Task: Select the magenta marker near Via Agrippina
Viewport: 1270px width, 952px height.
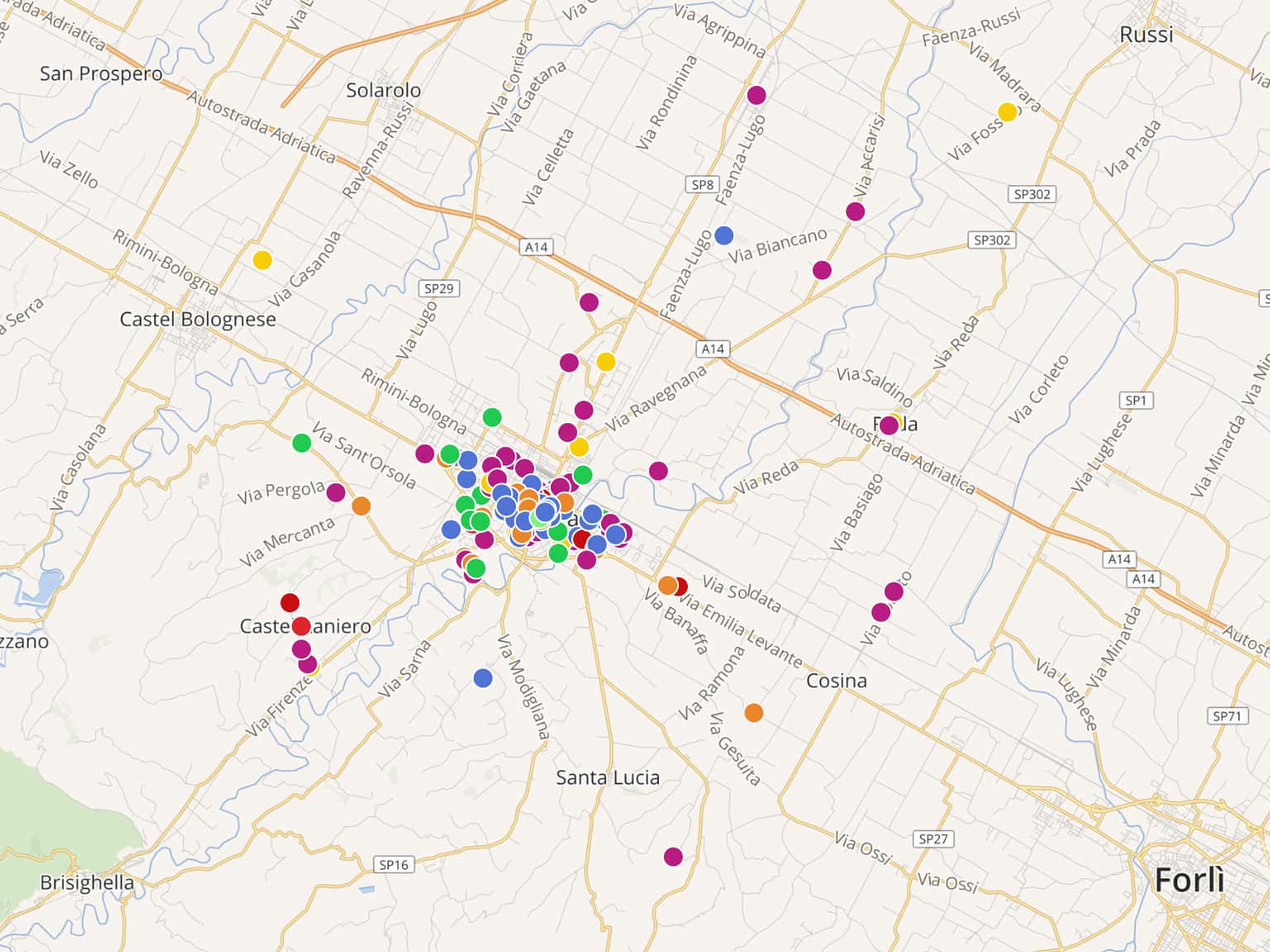Action: tap(757, 95)
